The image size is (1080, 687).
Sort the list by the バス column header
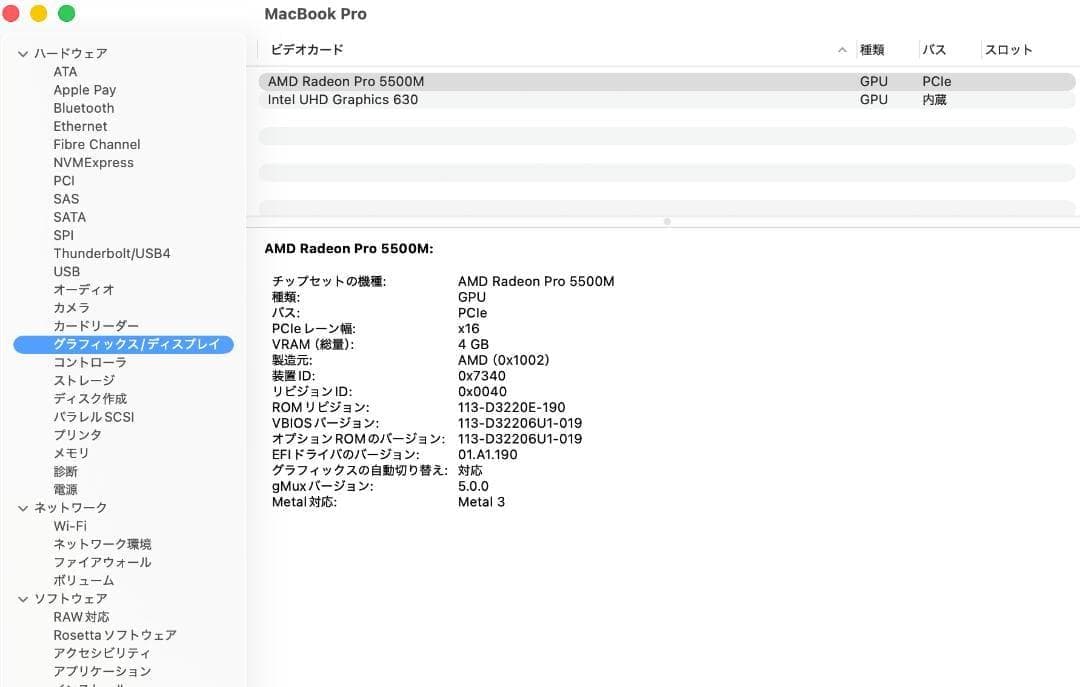(933, 49)
